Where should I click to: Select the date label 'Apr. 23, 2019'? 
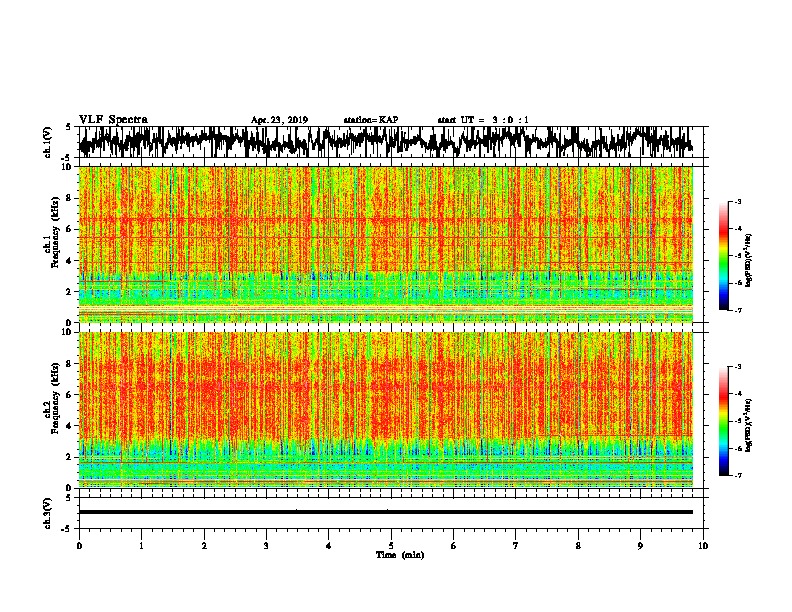tap(279, 120)
